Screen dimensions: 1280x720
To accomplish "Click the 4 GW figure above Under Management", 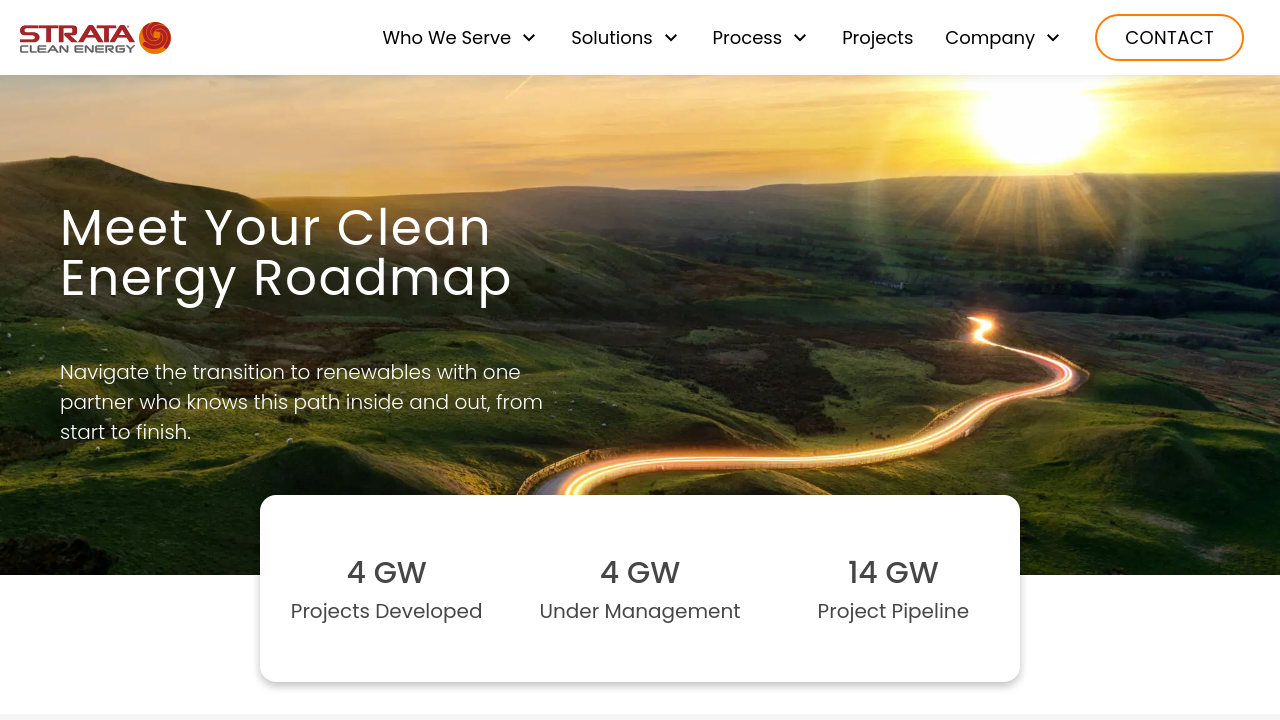I will click(x=640, y=573).
